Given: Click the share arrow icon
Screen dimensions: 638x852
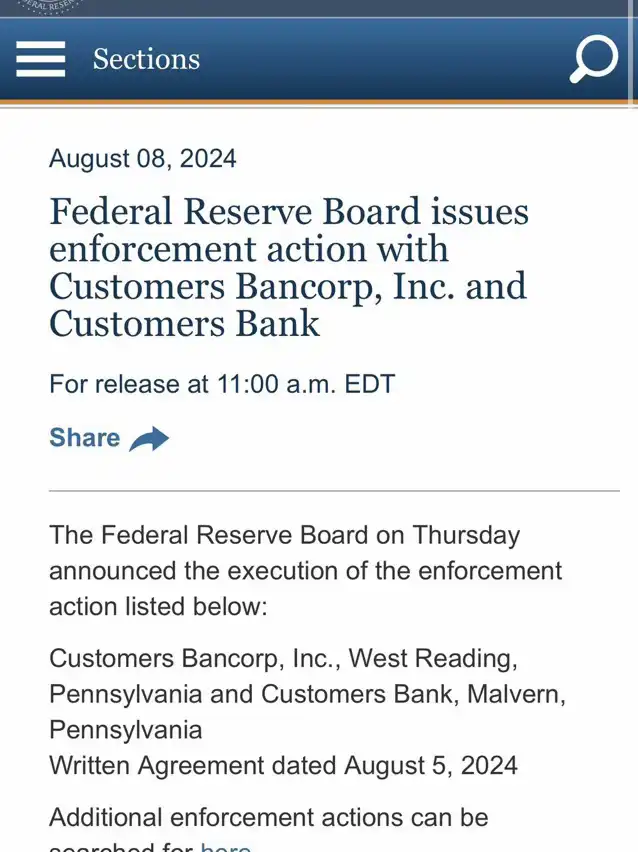Looking at the screenshot, I should pos(149,439).
